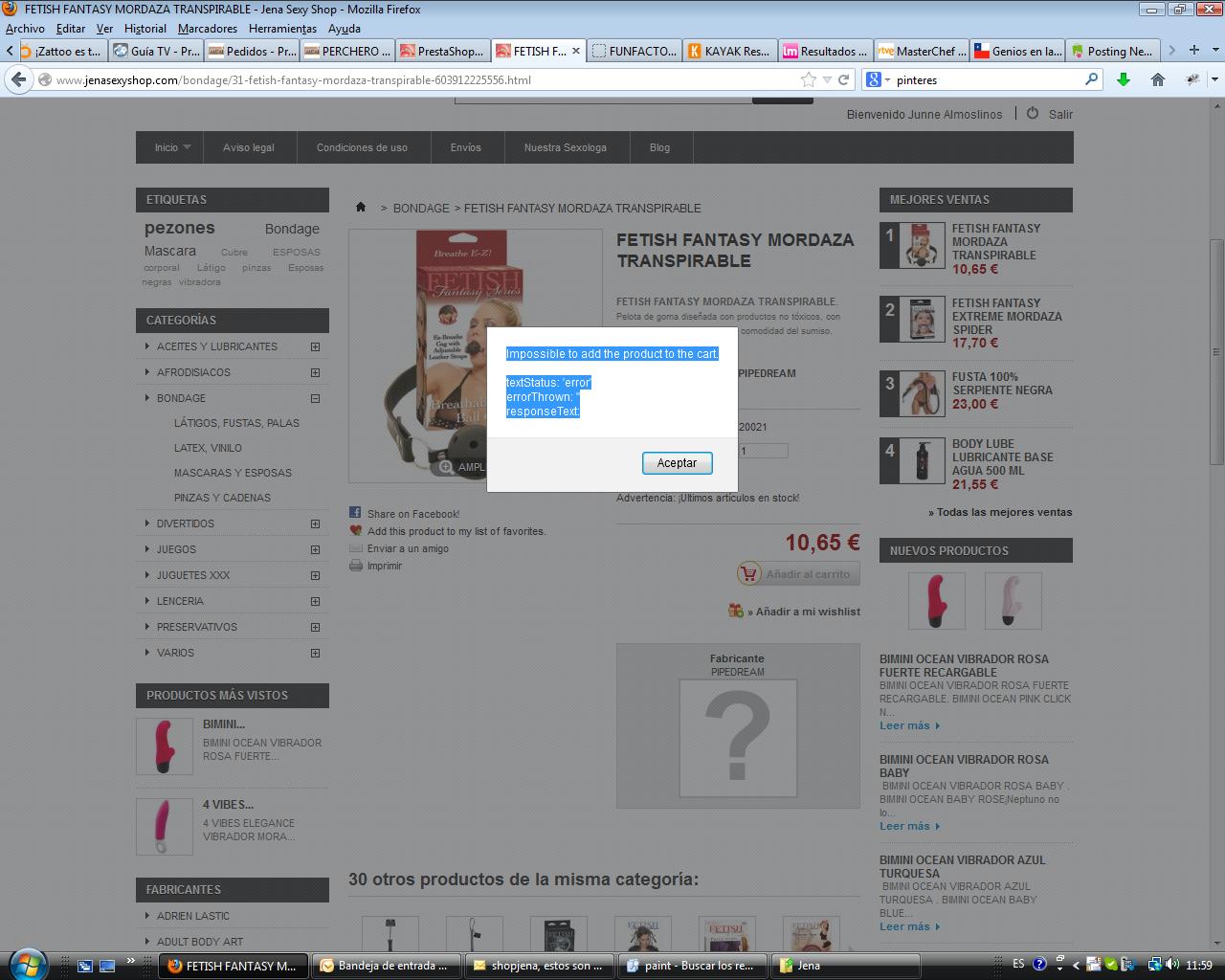Reload the page with refresh icon
Image resolution: width=1225 pixels, height=980 pixels.
coord(844,80)
